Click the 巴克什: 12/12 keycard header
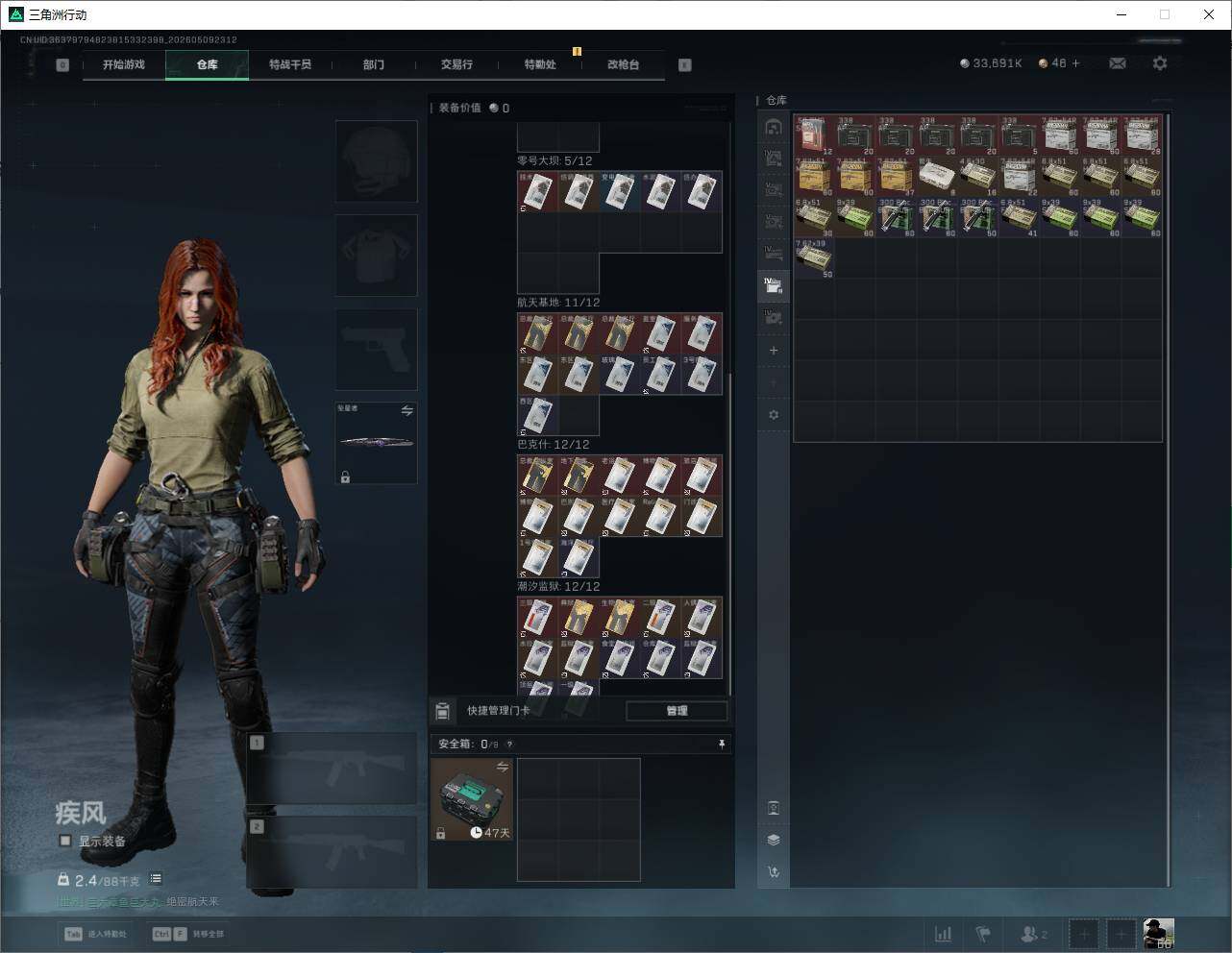Screen dimensions: 1232x953 (554, 445)
